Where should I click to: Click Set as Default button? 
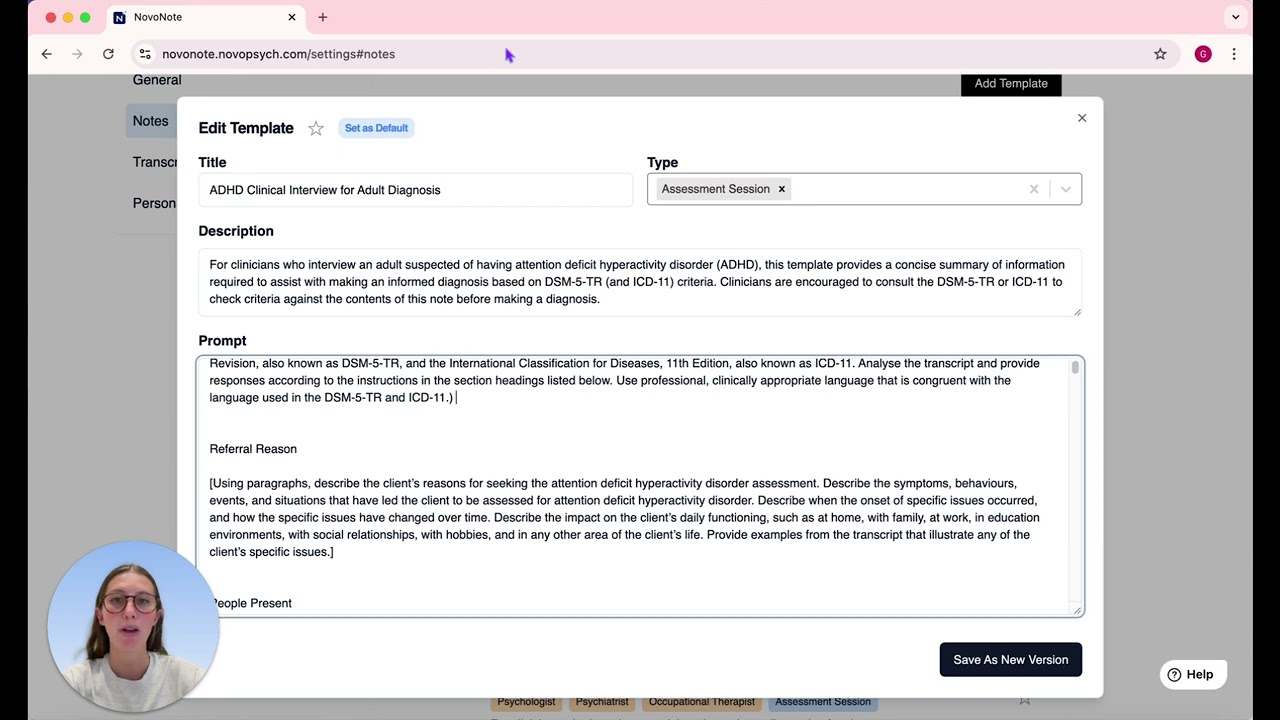(x=376, y=128)
